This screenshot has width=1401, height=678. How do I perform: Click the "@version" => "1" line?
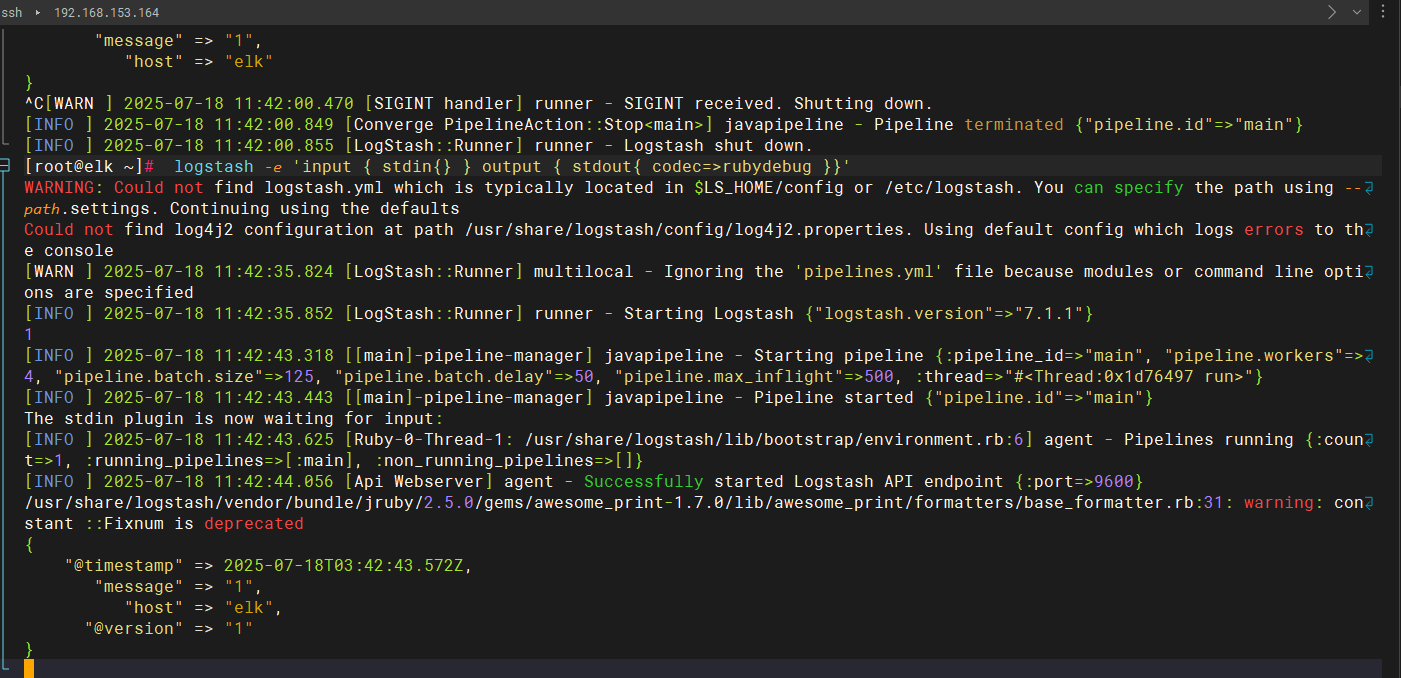tap(168, 629)
